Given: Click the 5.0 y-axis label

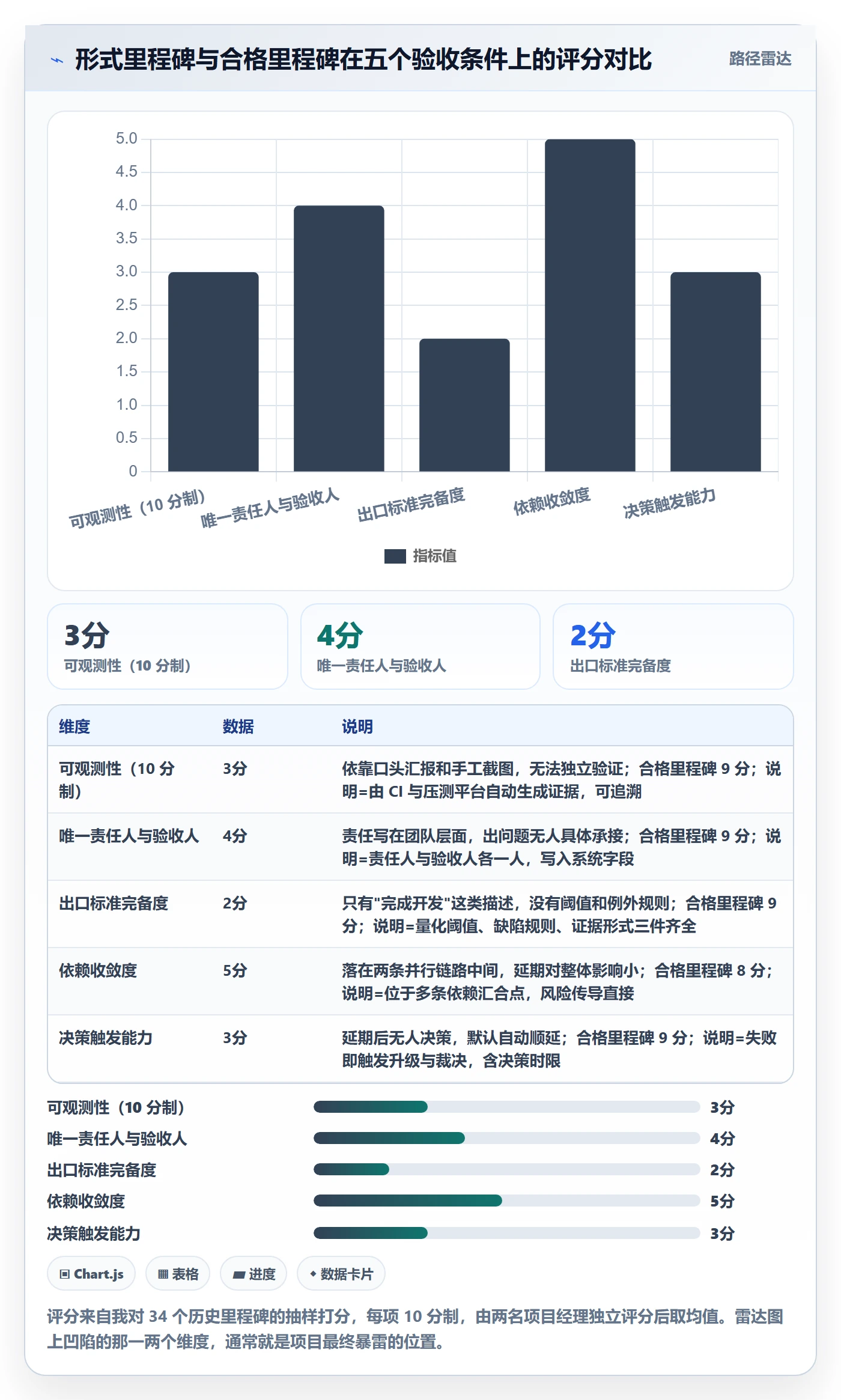Looking at the screenshot, I should [x=127, y=139].
